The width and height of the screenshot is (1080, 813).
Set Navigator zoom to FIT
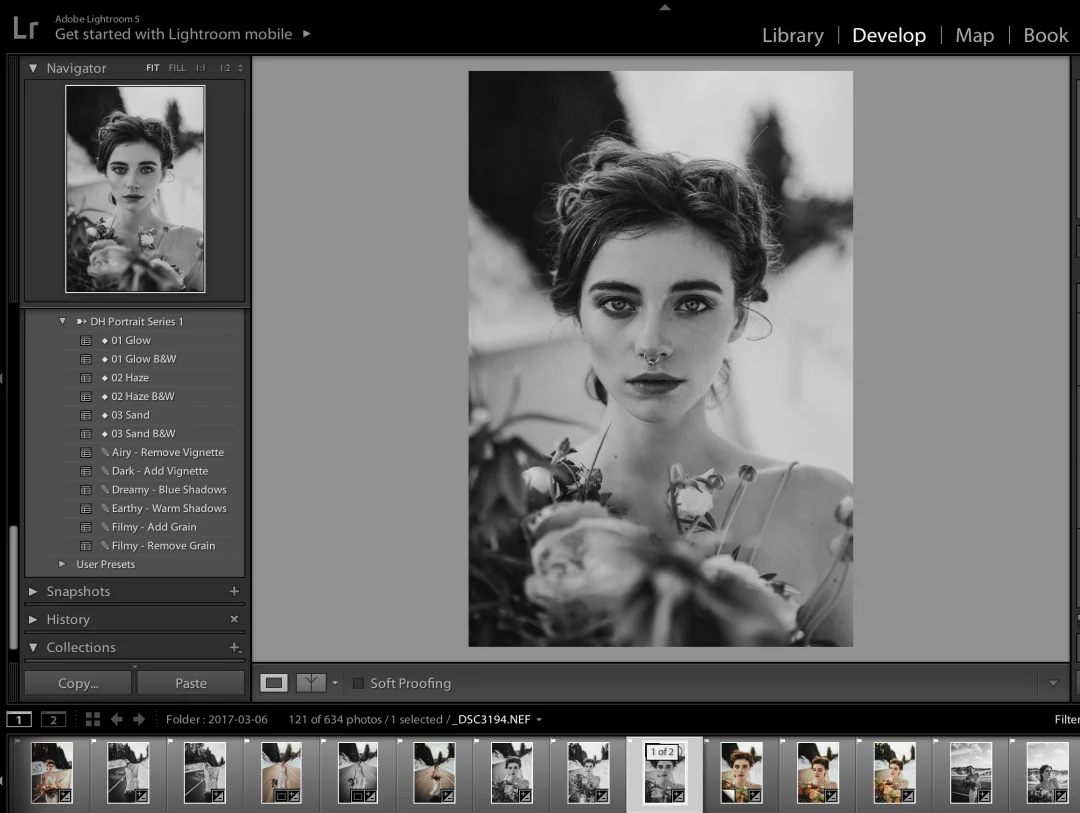(153, 68)
